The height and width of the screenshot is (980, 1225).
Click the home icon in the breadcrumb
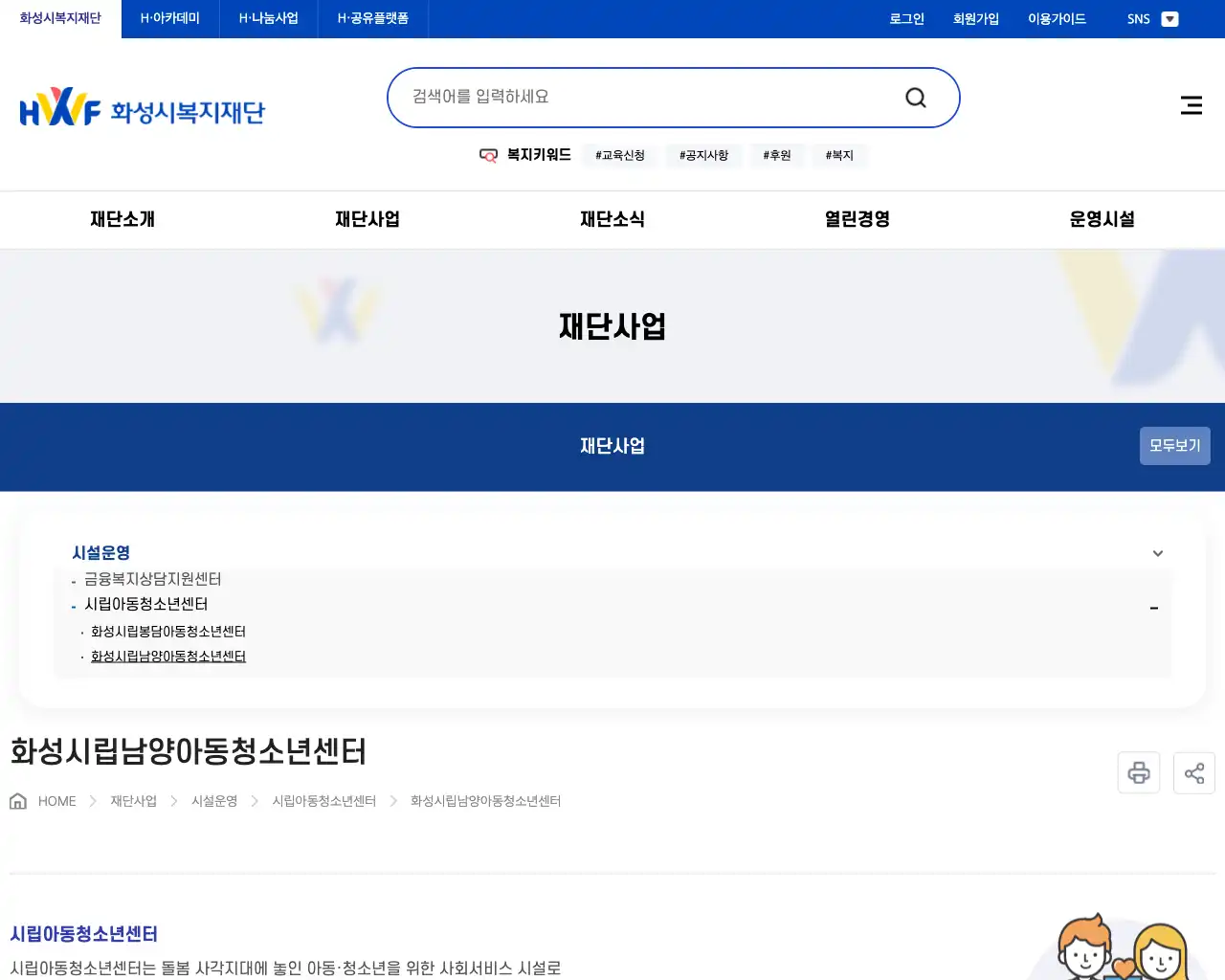click(16, 800)
